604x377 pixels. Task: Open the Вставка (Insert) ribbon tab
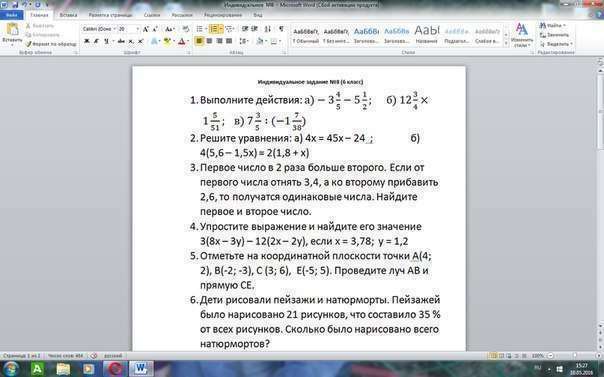tap(68, 15)
